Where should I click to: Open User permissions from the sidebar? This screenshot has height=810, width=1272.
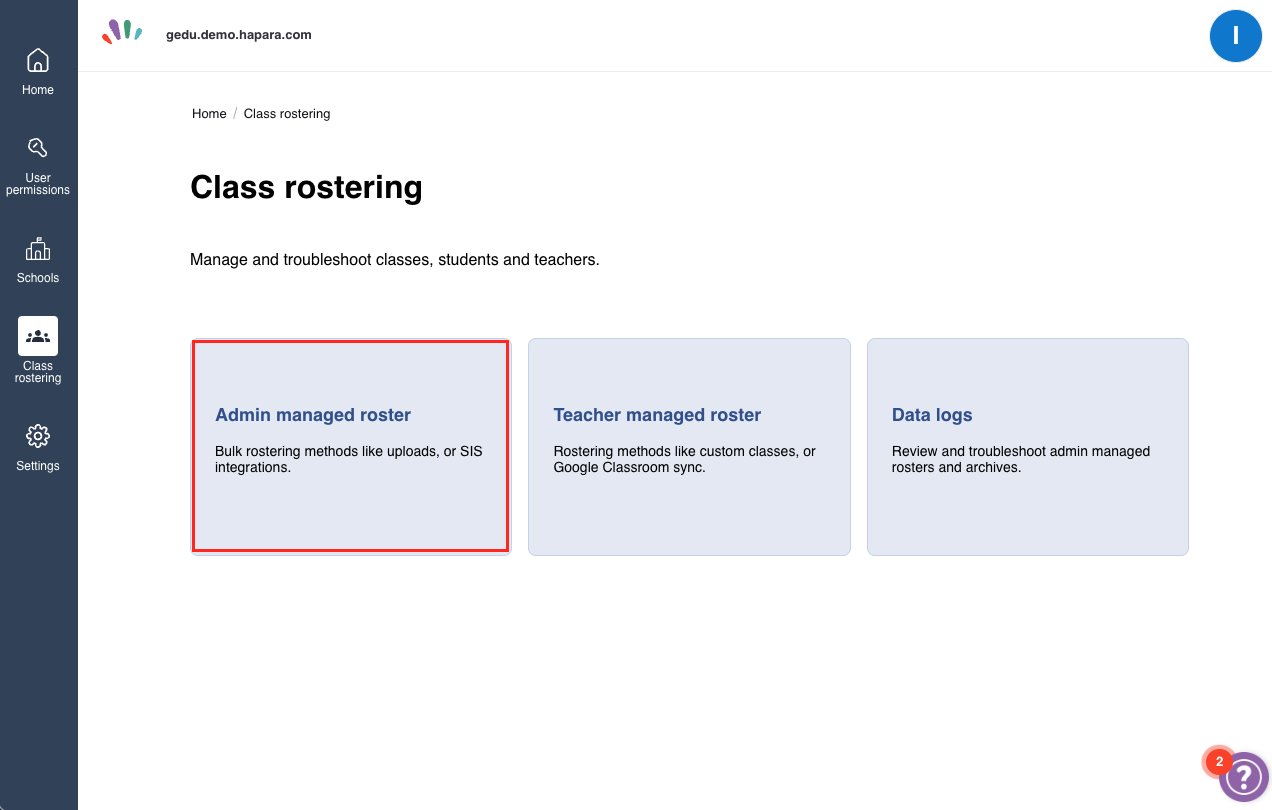coord(37,148)
